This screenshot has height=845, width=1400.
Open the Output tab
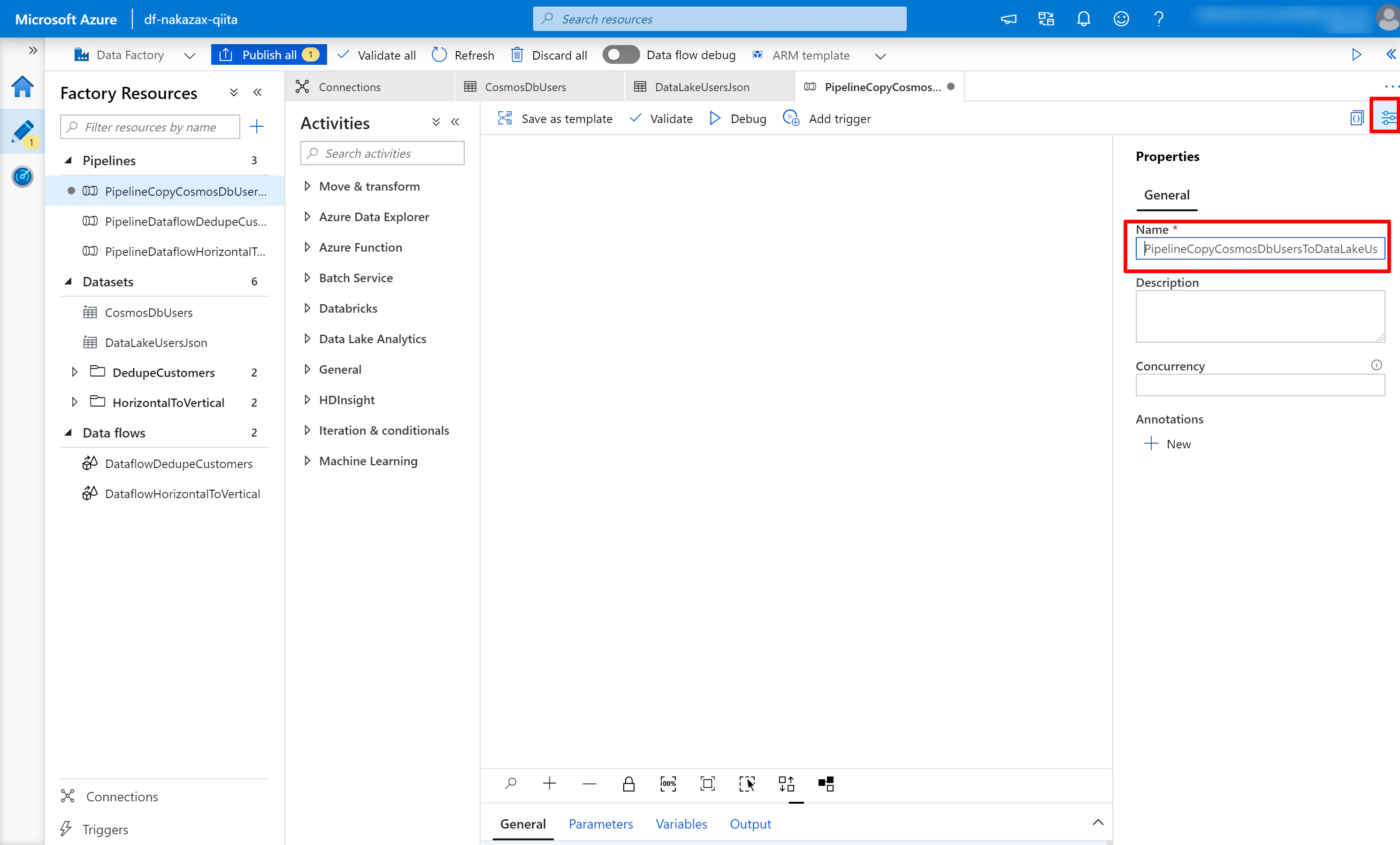tap(750, 824)
